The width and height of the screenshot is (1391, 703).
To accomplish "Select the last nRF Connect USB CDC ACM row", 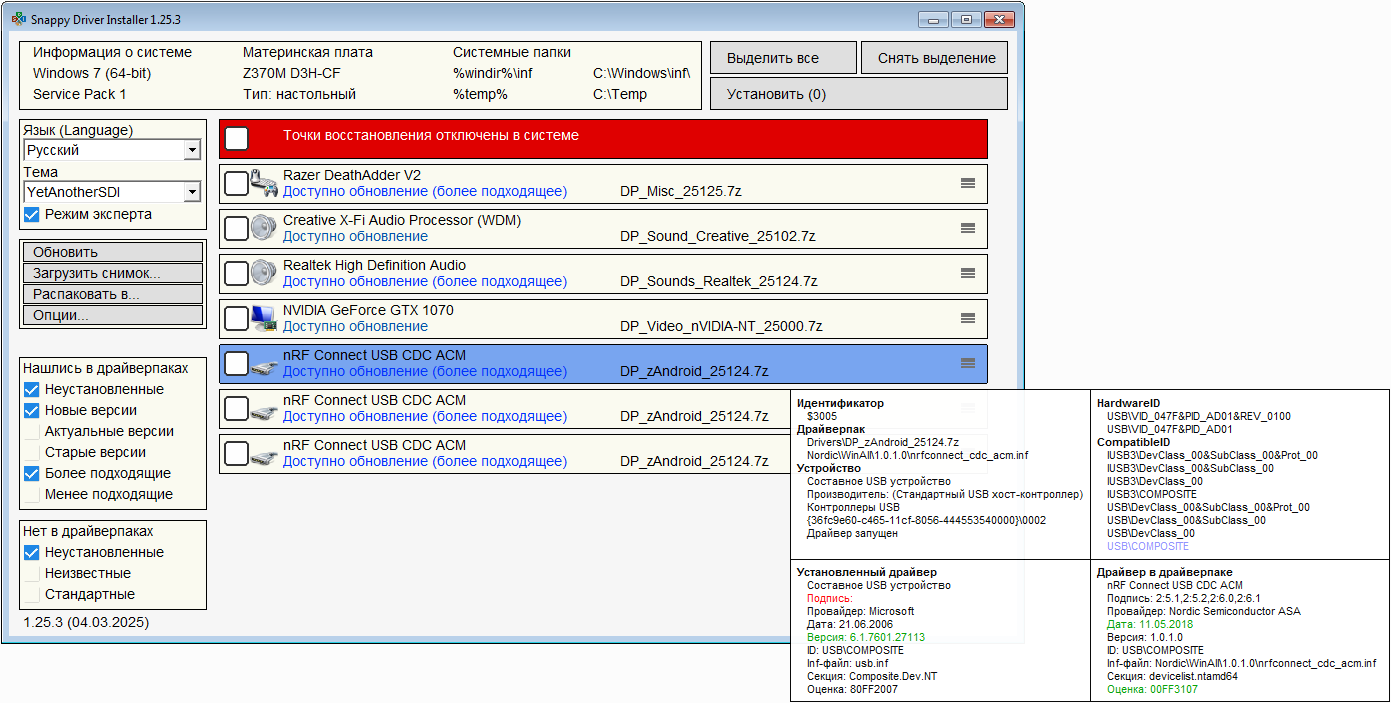I will click(500, 453).
